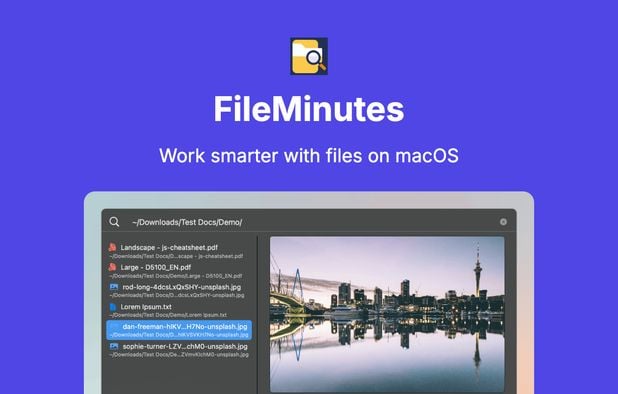Viewport: 618px width, 394px height.
Task: Click the text file icon beside Lorem Ipsum.txt
Action: coord(113,307)
